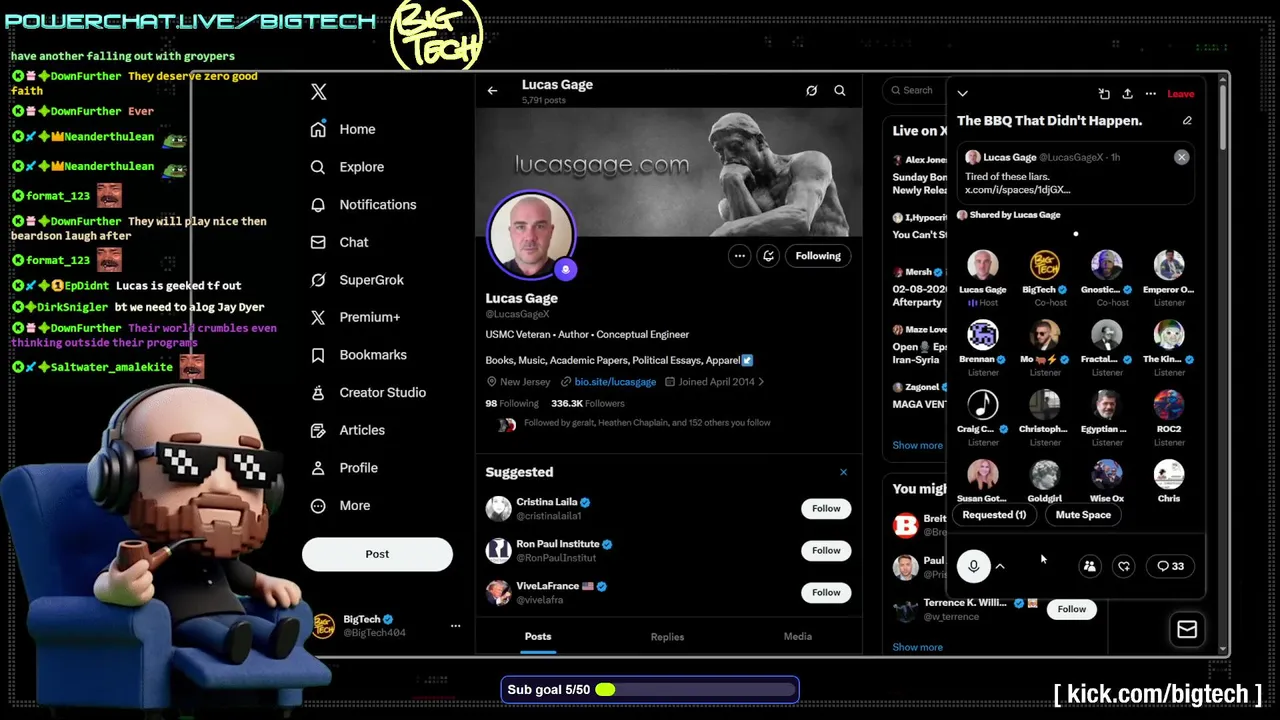Image resolution: width=1280 pixels, height=720 pixels.
Task: Open Explore page
Action: point(347,167)
